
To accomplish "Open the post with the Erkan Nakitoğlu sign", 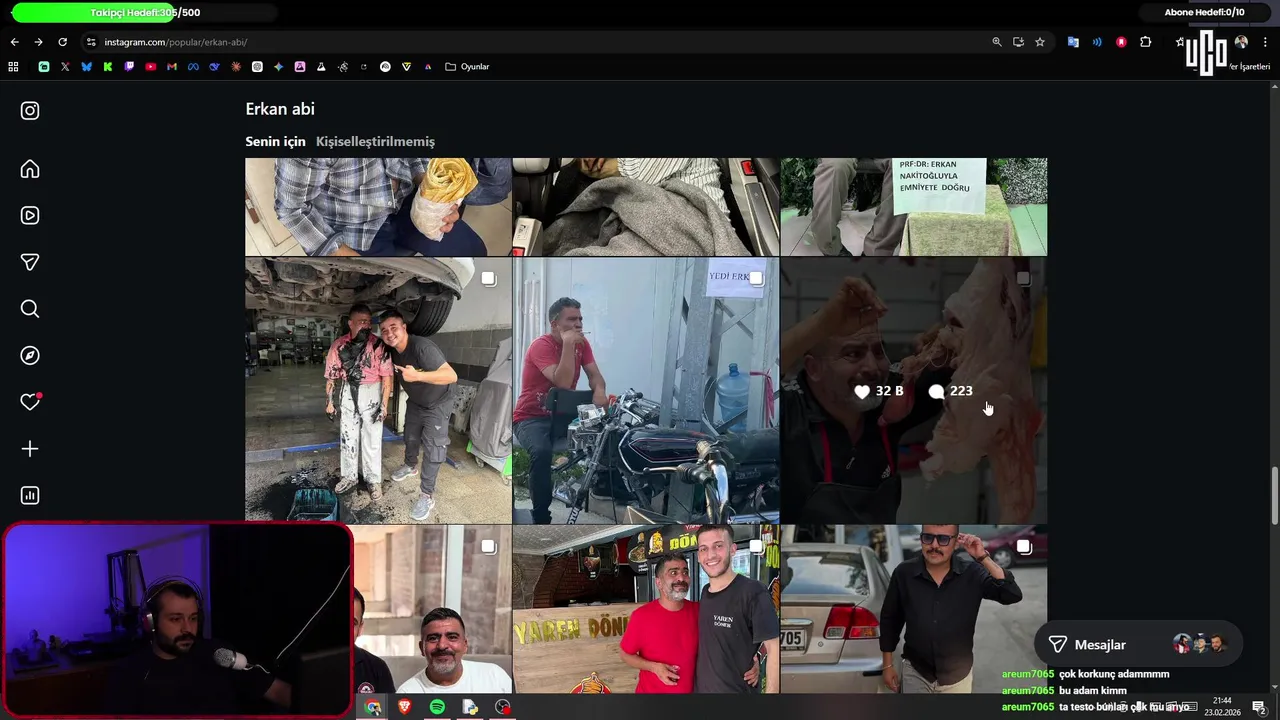I will coord(914,207).
